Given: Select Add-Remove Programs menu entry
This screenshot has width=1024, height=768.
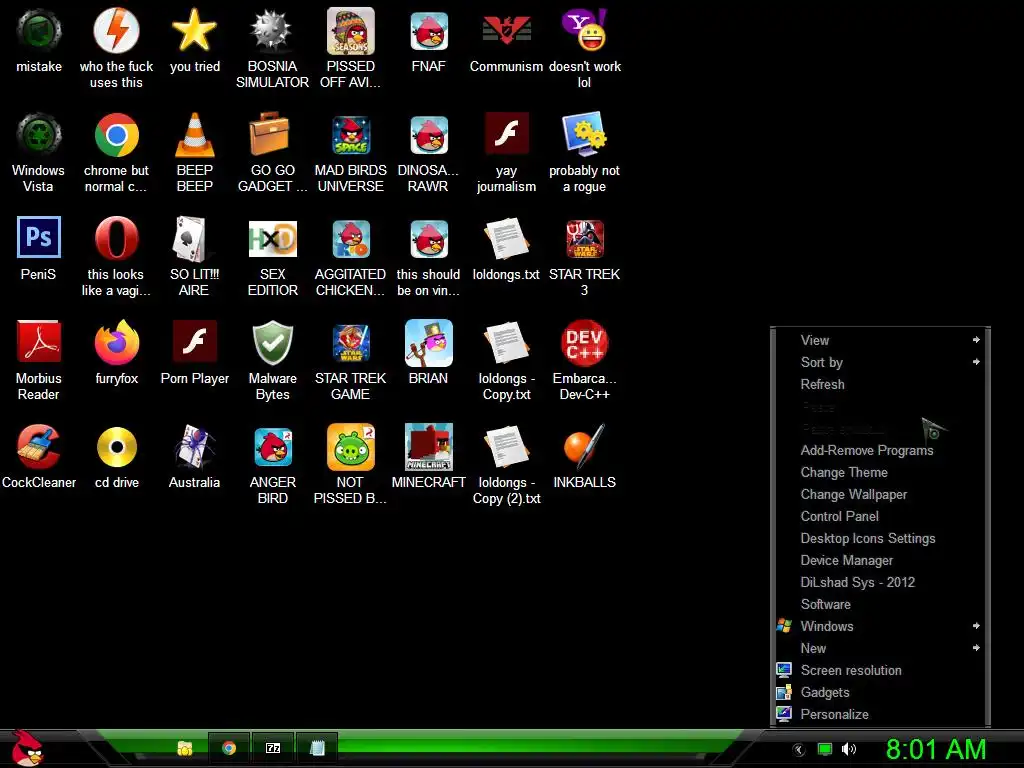Looking at the screenshot, I should point(880,450).
